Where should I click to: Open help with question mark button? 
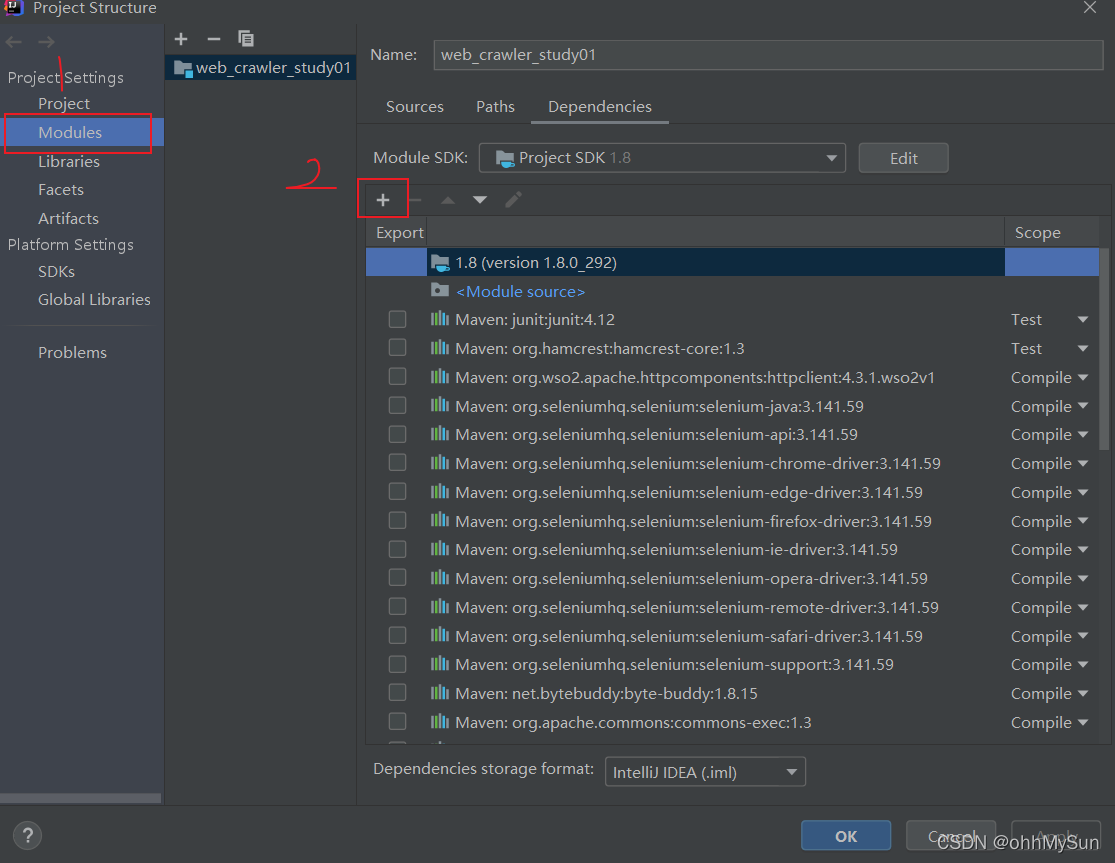tap(28, 835)
